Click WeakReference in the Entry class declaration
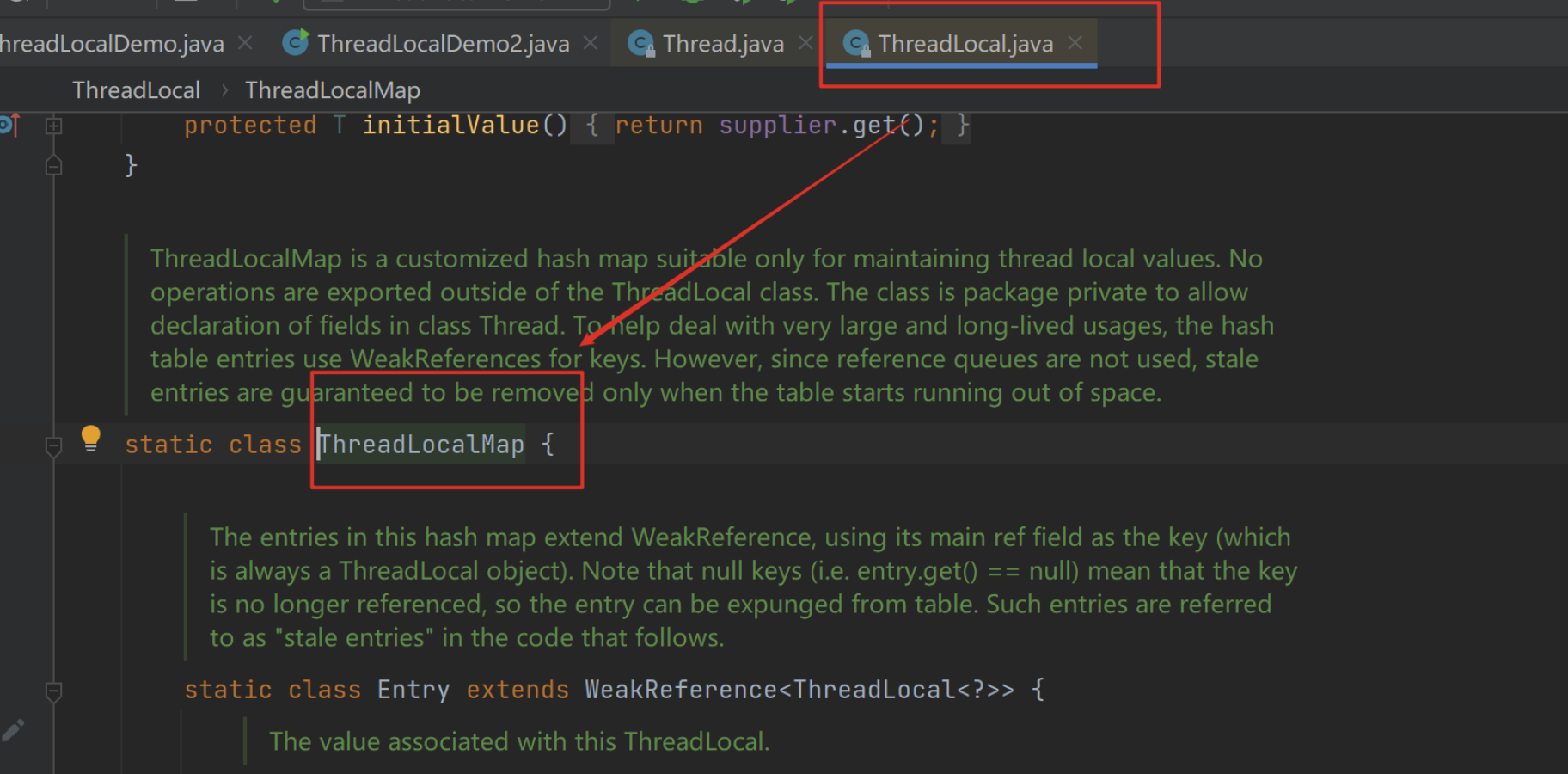Image resolution: width=1568 pixels, height=774 pixels. point(680,690)
